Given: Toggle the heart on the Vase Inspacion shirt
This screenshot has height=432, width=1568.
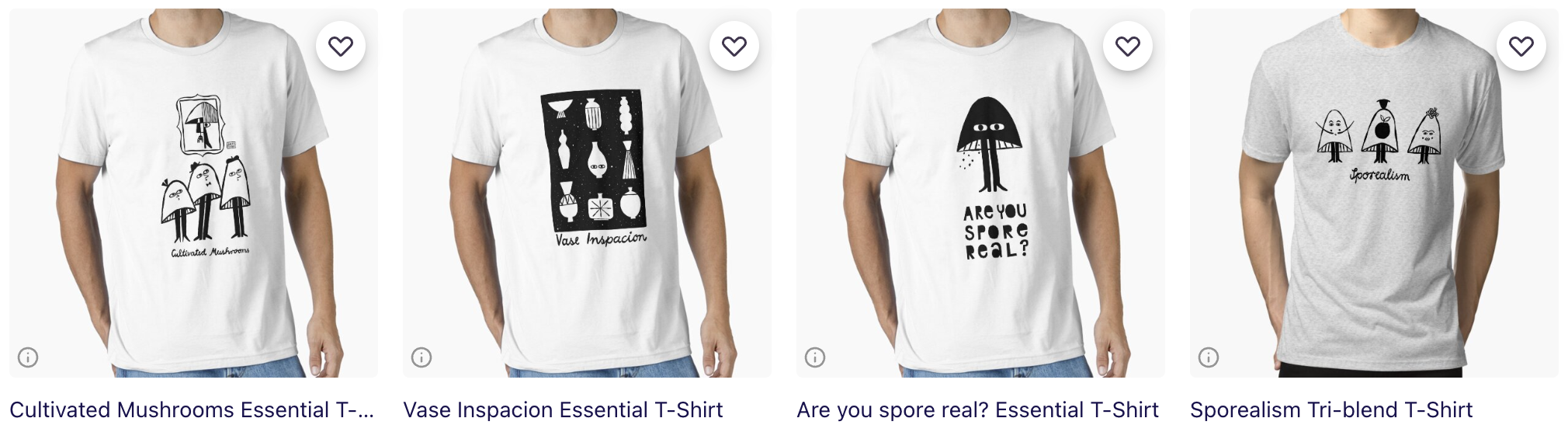Looking at the screenshot, I should point(734,47).
